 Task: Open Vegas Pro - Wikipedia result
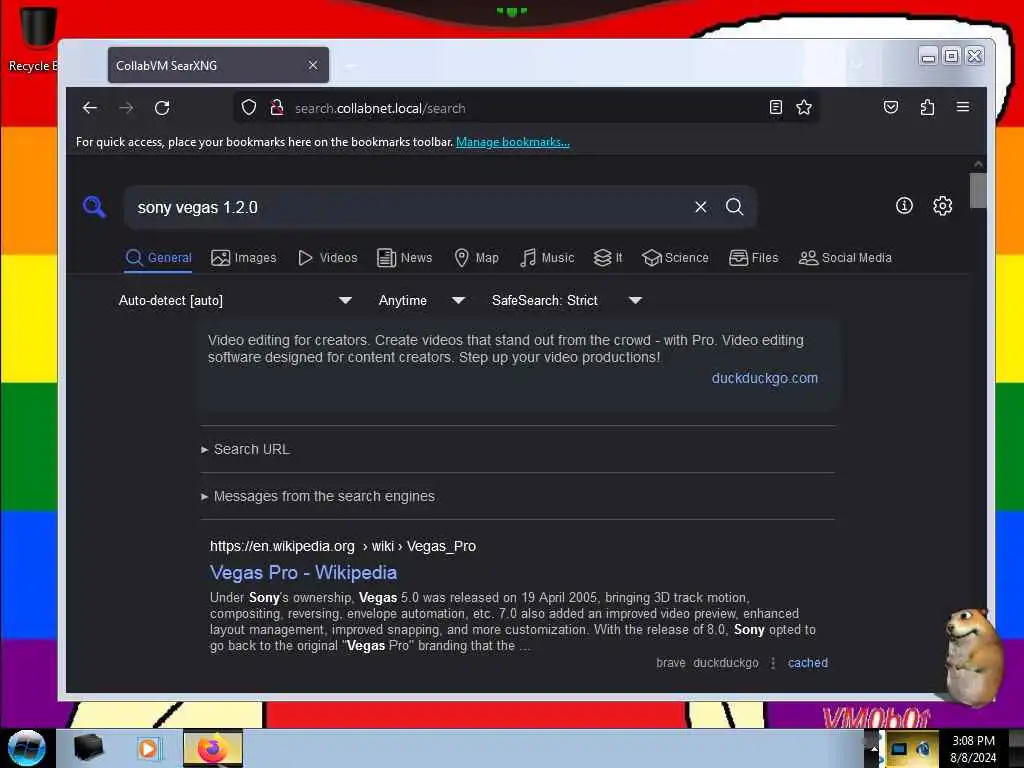pos(303,573)
